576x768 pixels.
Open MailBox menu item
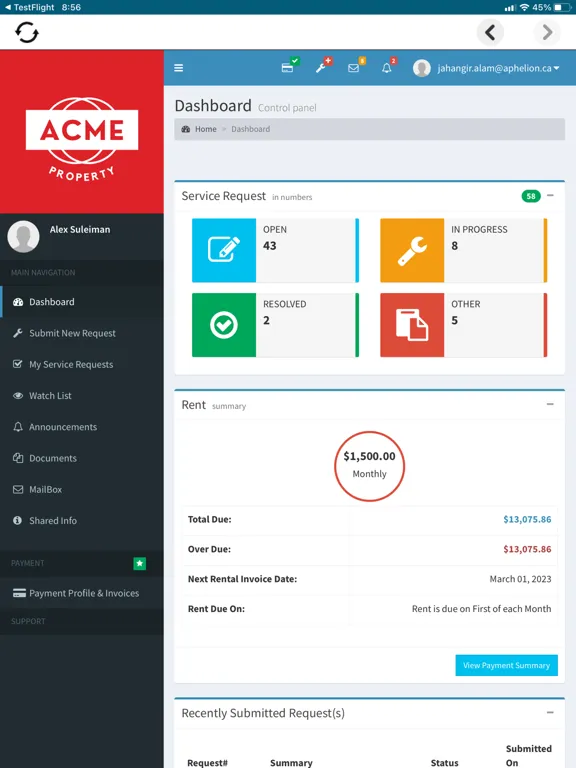point(82,490)
